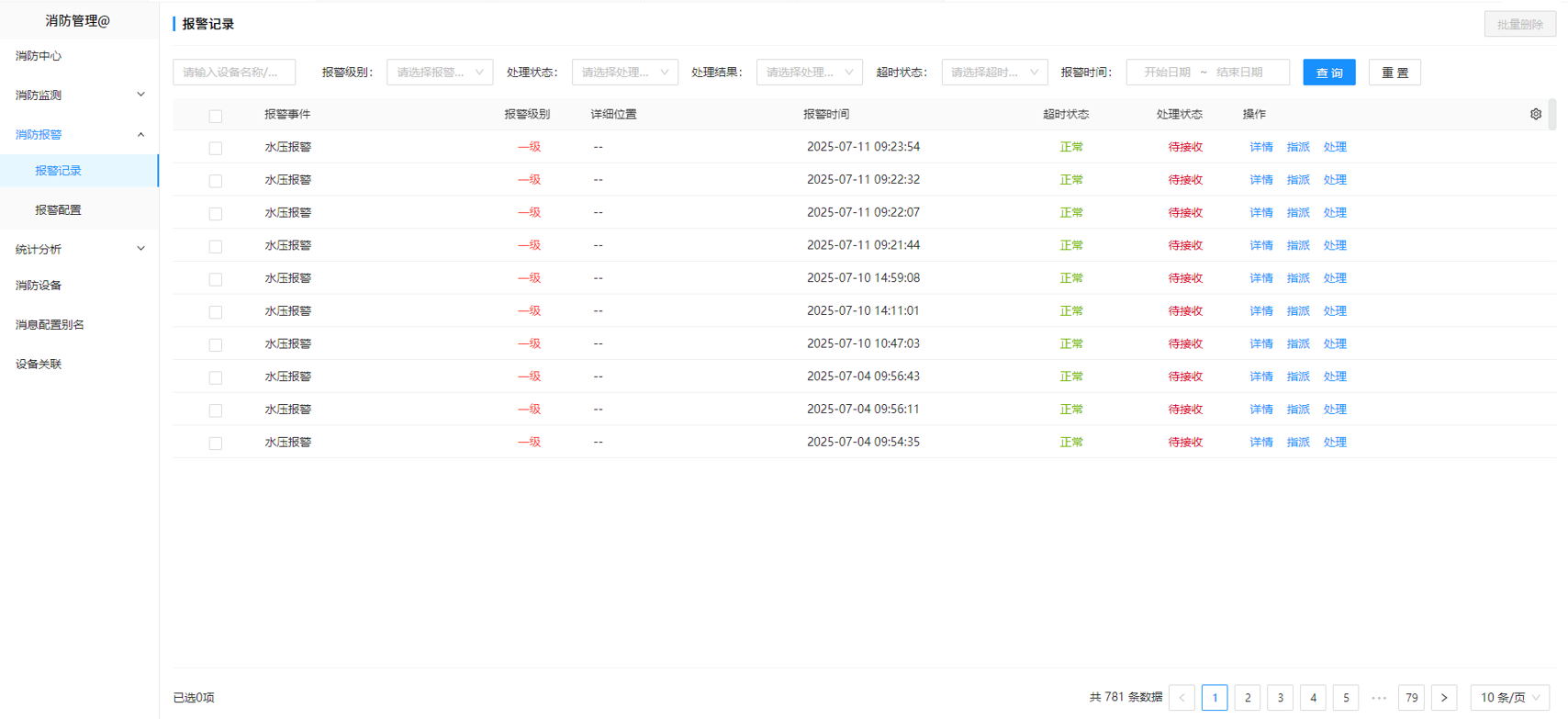Open the 超时状态 dropdown filter
The width and height of the screenshot is (1568, 719).
[994, 73]
